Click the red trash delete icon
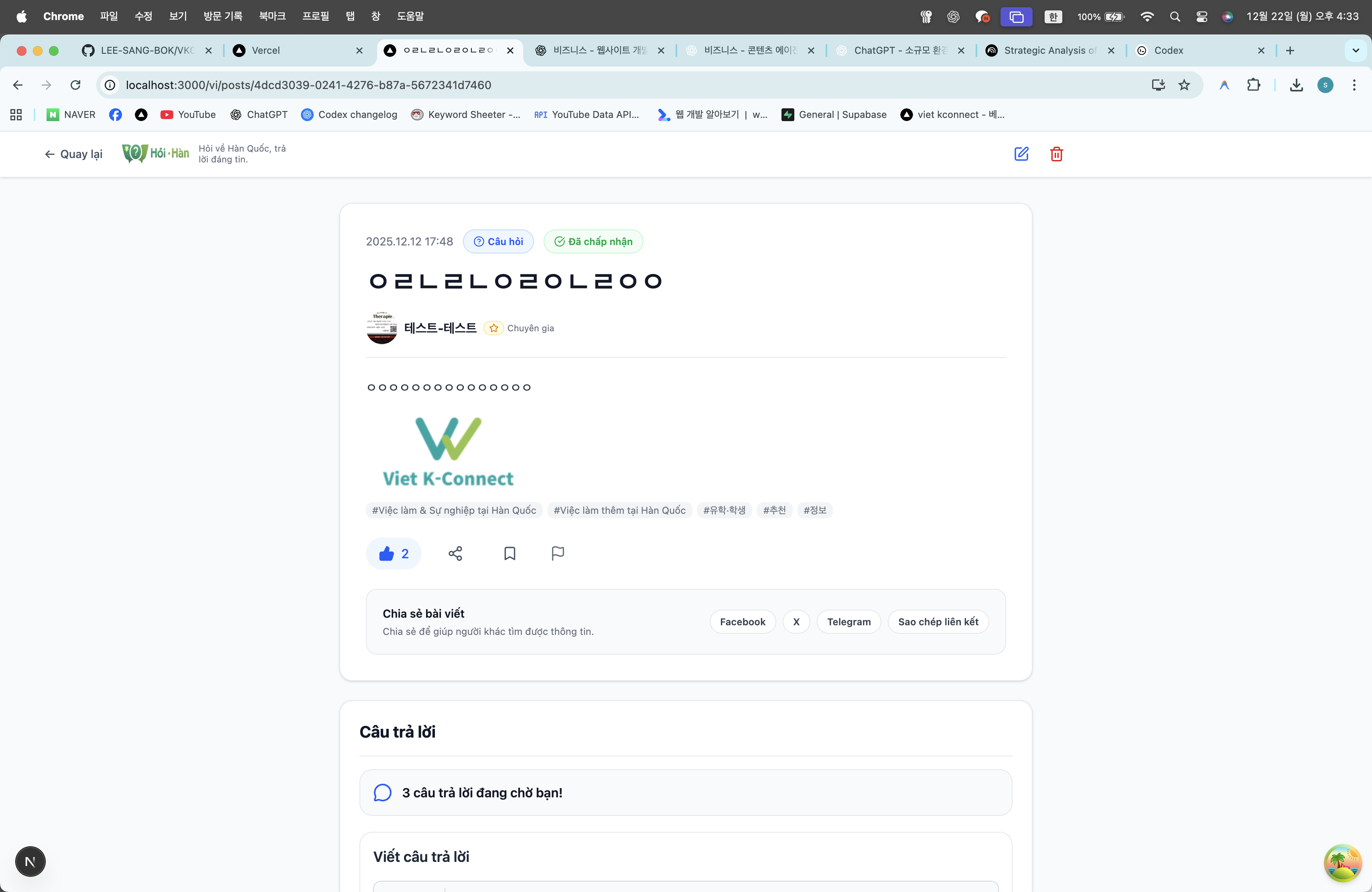Screen dimensions: 1372x892 tap(1056, 154)
